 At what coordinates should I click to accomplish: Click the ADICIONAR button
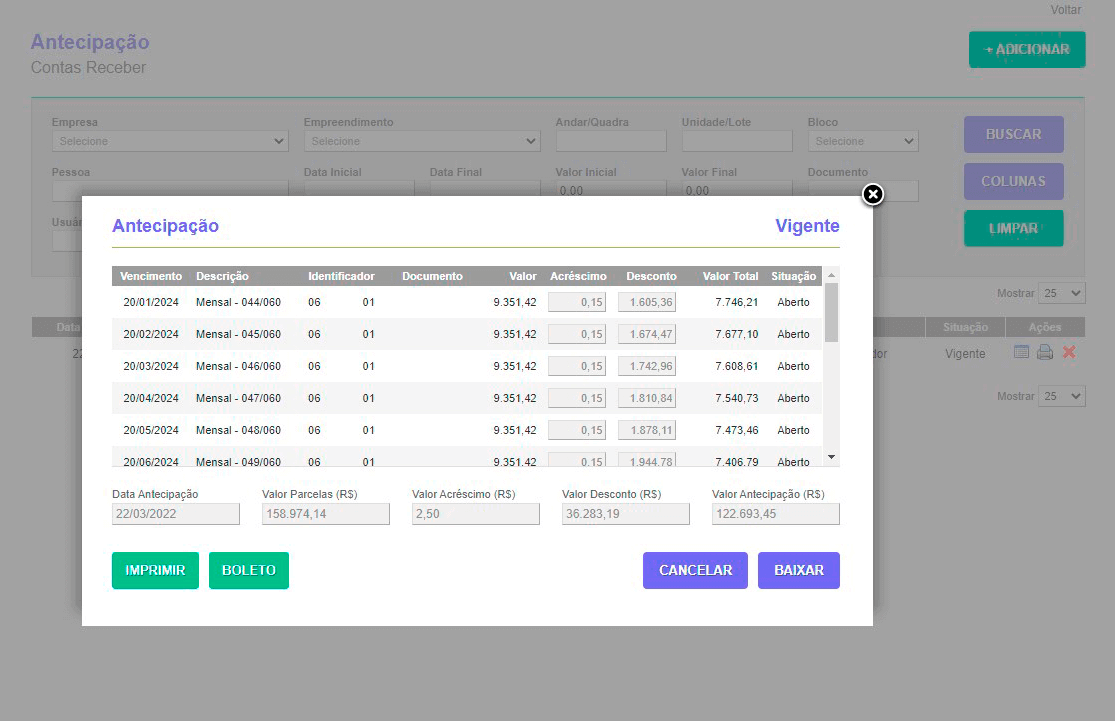click(x=1027, y=49)
